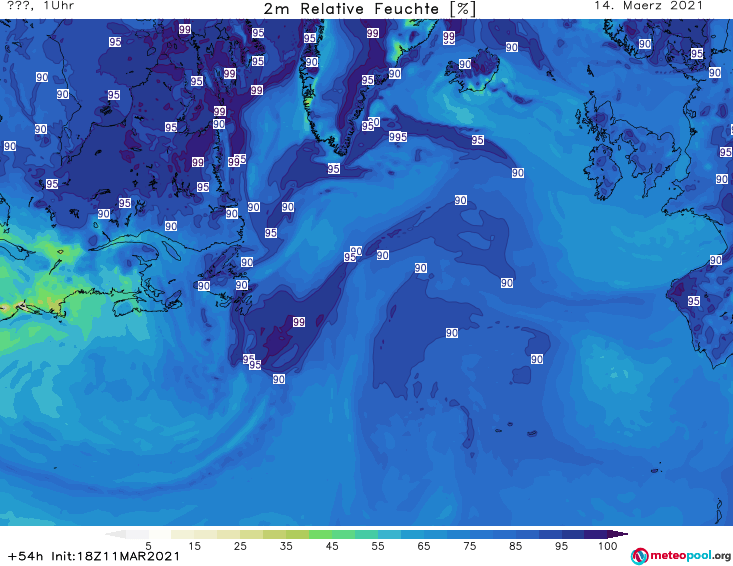Viewport: 733px width, 566px height.
Task: Select the date text "14. Maerz 2021"
Action: tap(648, 6)
